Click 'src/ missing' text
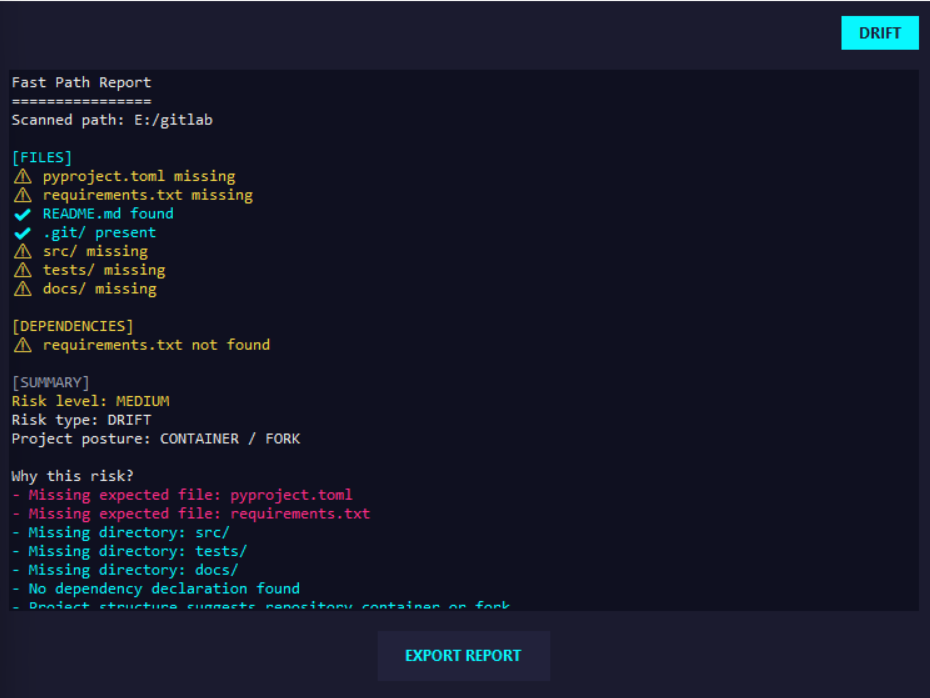 [95, 251]
